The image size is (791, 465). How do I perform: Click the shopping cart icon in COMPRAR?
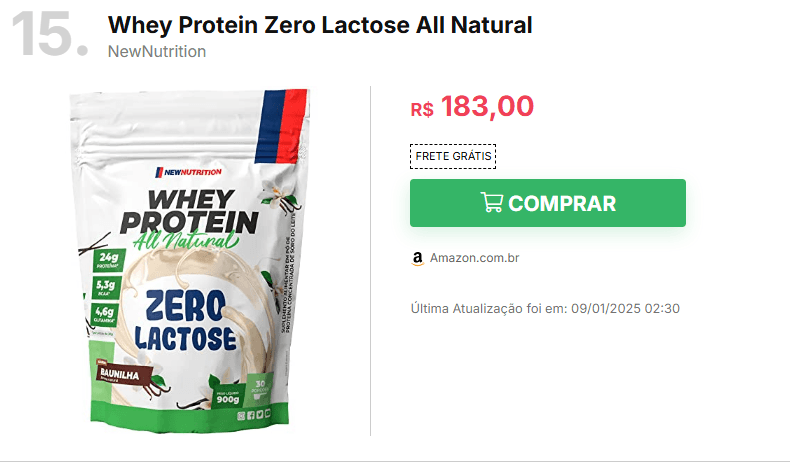(491, 202)
